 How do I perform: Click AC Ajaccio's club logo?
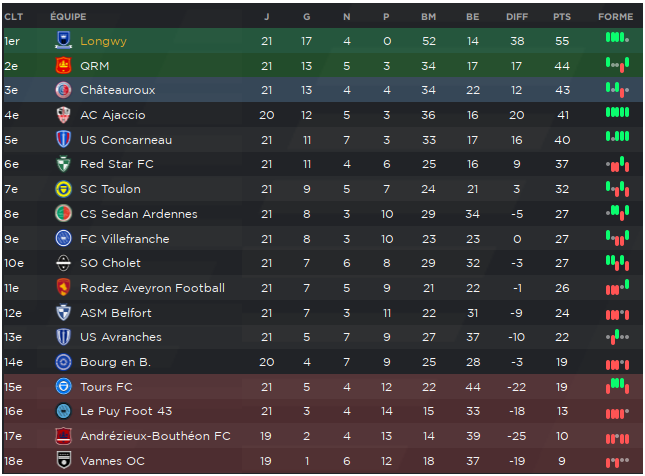pyautogui.click(x=63, y=115)
